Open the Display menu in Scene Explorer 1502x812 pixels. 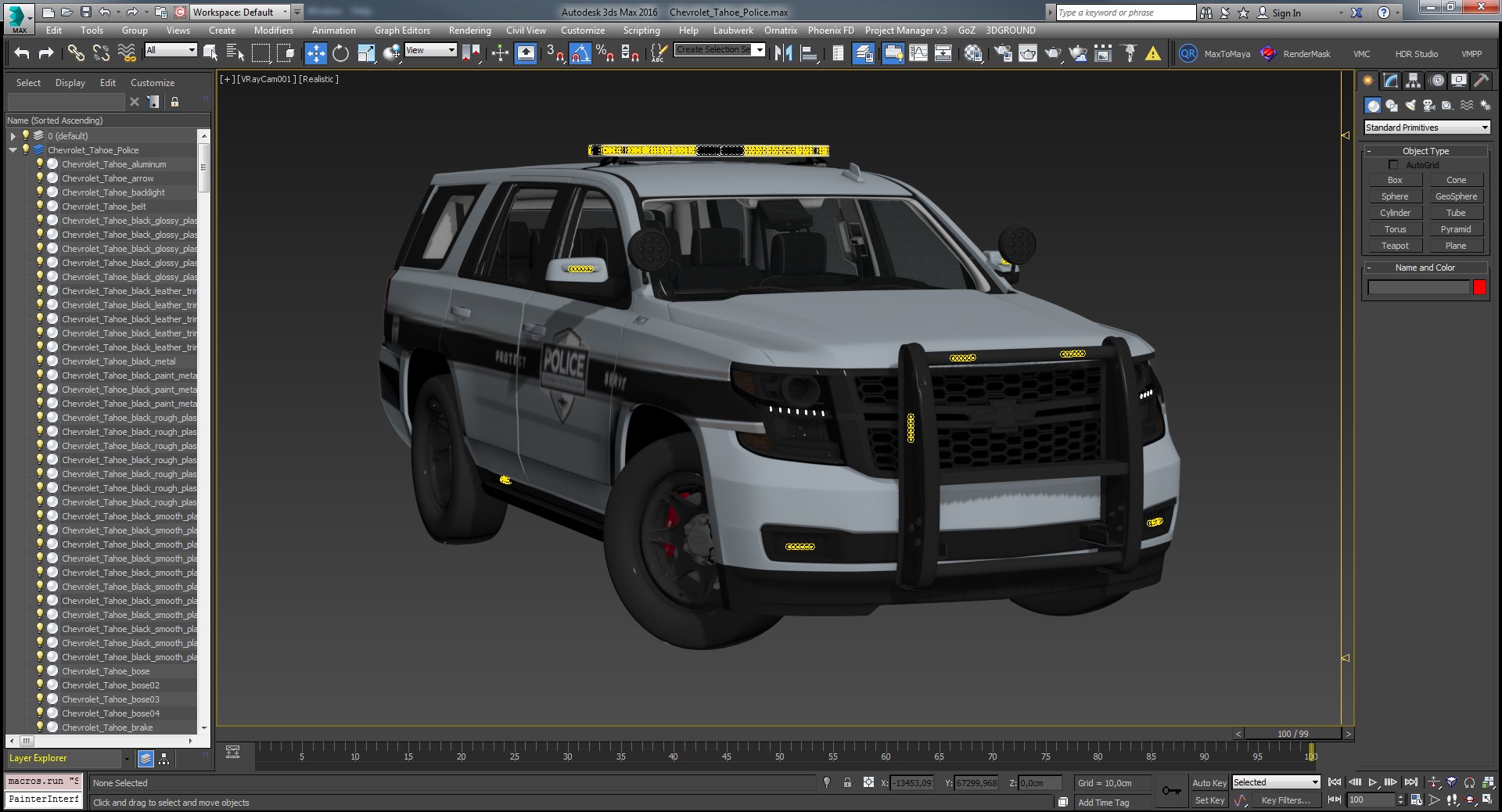[70, 83]
